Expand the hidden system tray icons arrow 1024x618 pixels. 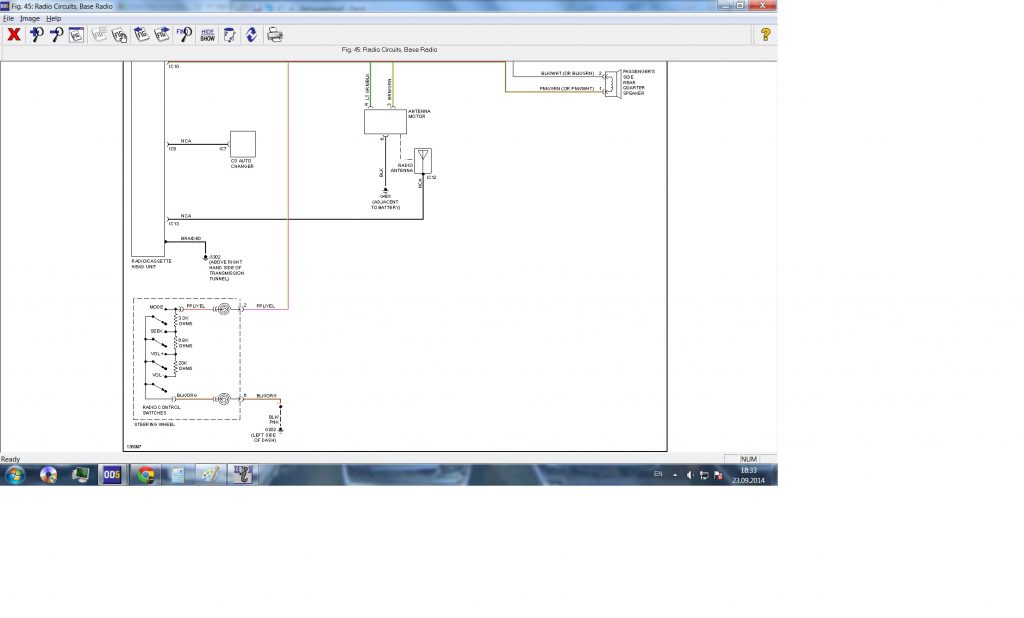tap(675, 475)
